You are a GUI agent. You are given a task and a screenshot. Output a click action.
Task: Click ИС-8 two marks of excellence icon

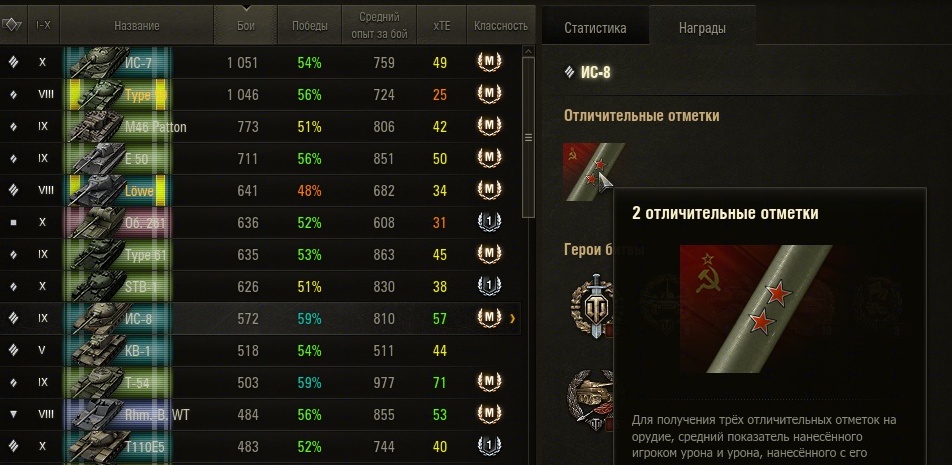point(593,172)
